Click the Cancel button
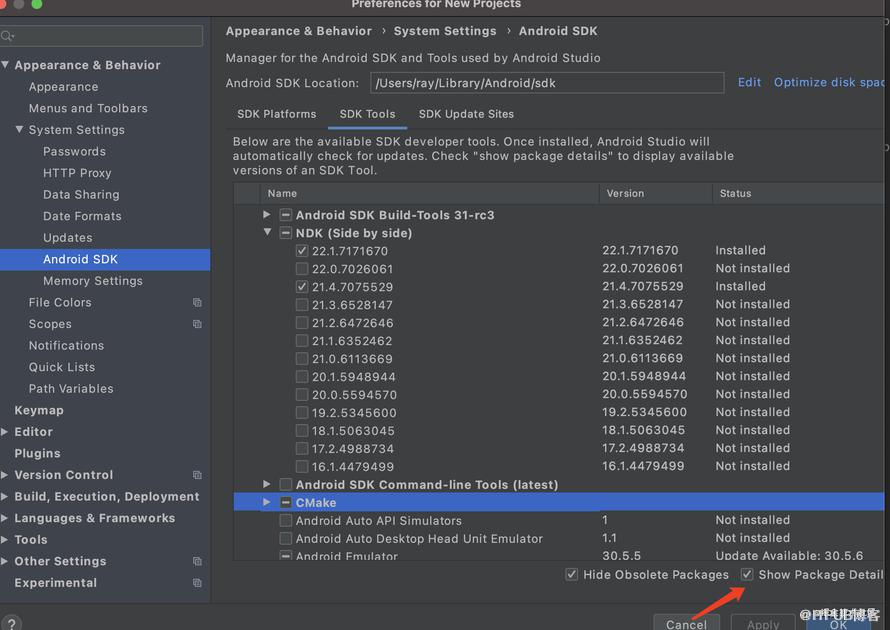890x630 pixels. coord(686,624)
